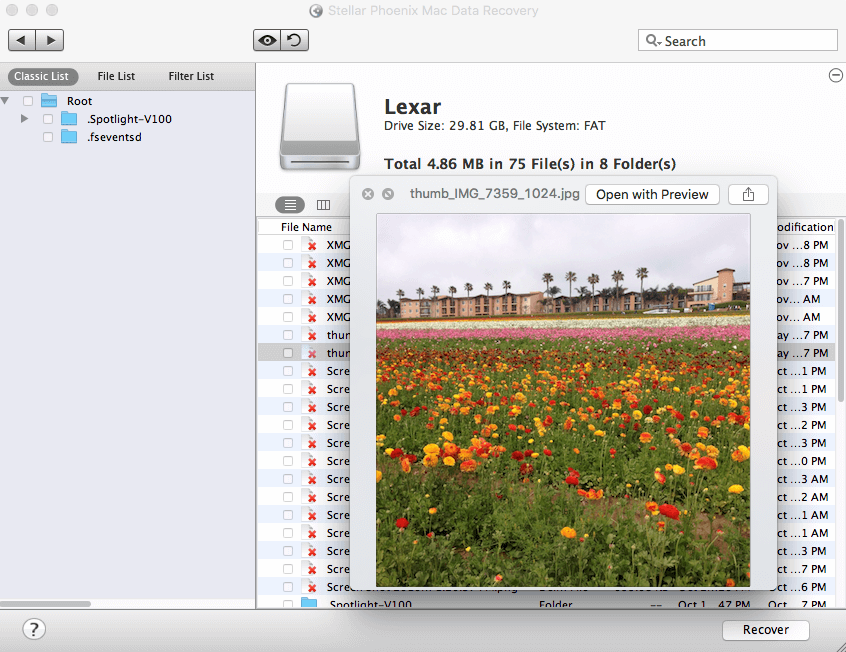Screen dimensions: 846x652
Task: Check the highlighted thumb file checkbox
Action: [288, 353]
